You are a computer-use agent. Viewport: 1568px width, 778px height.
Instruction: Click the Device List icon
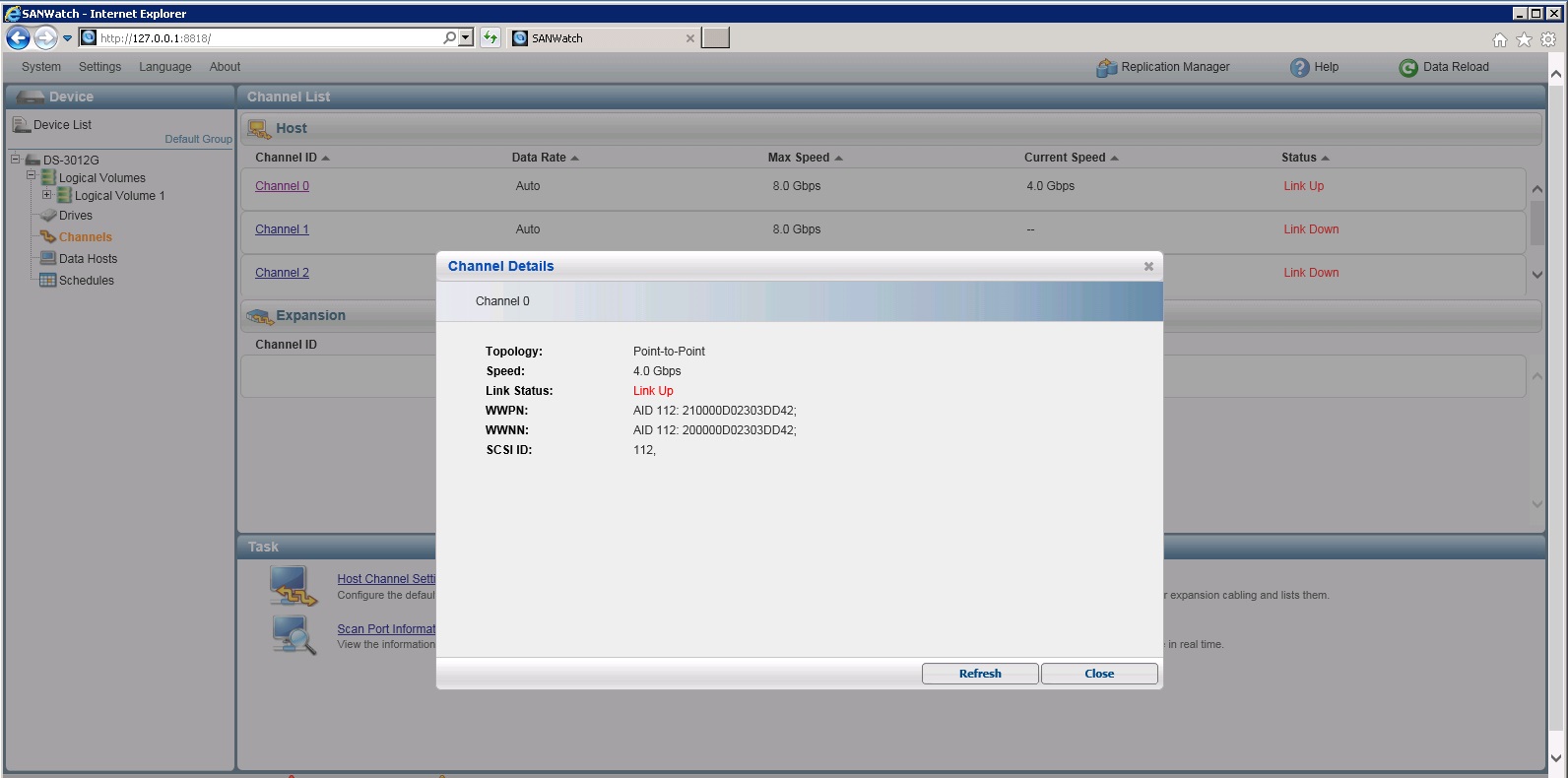[21, 124]
